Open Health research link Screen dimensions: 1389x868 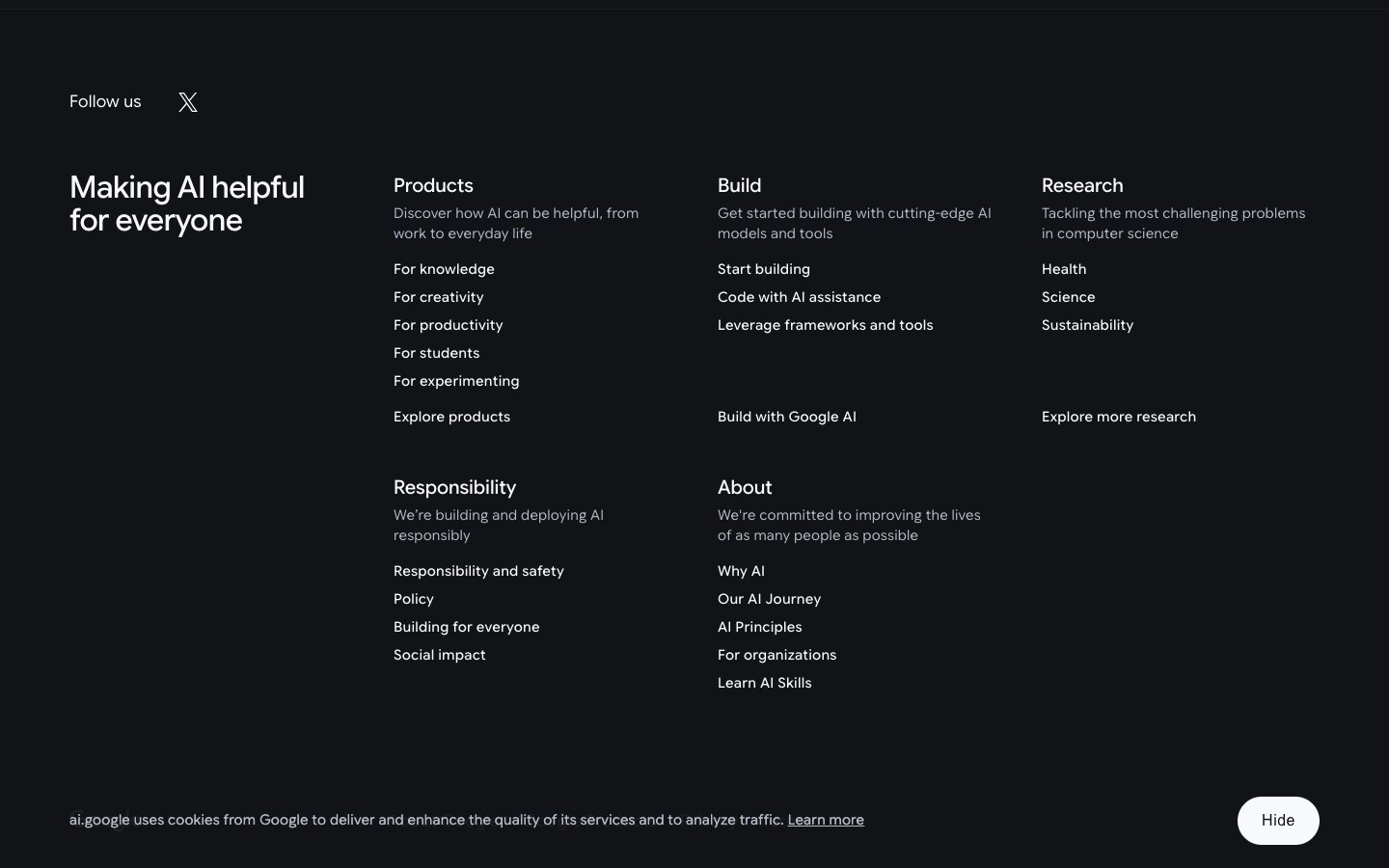[1064, 269]
